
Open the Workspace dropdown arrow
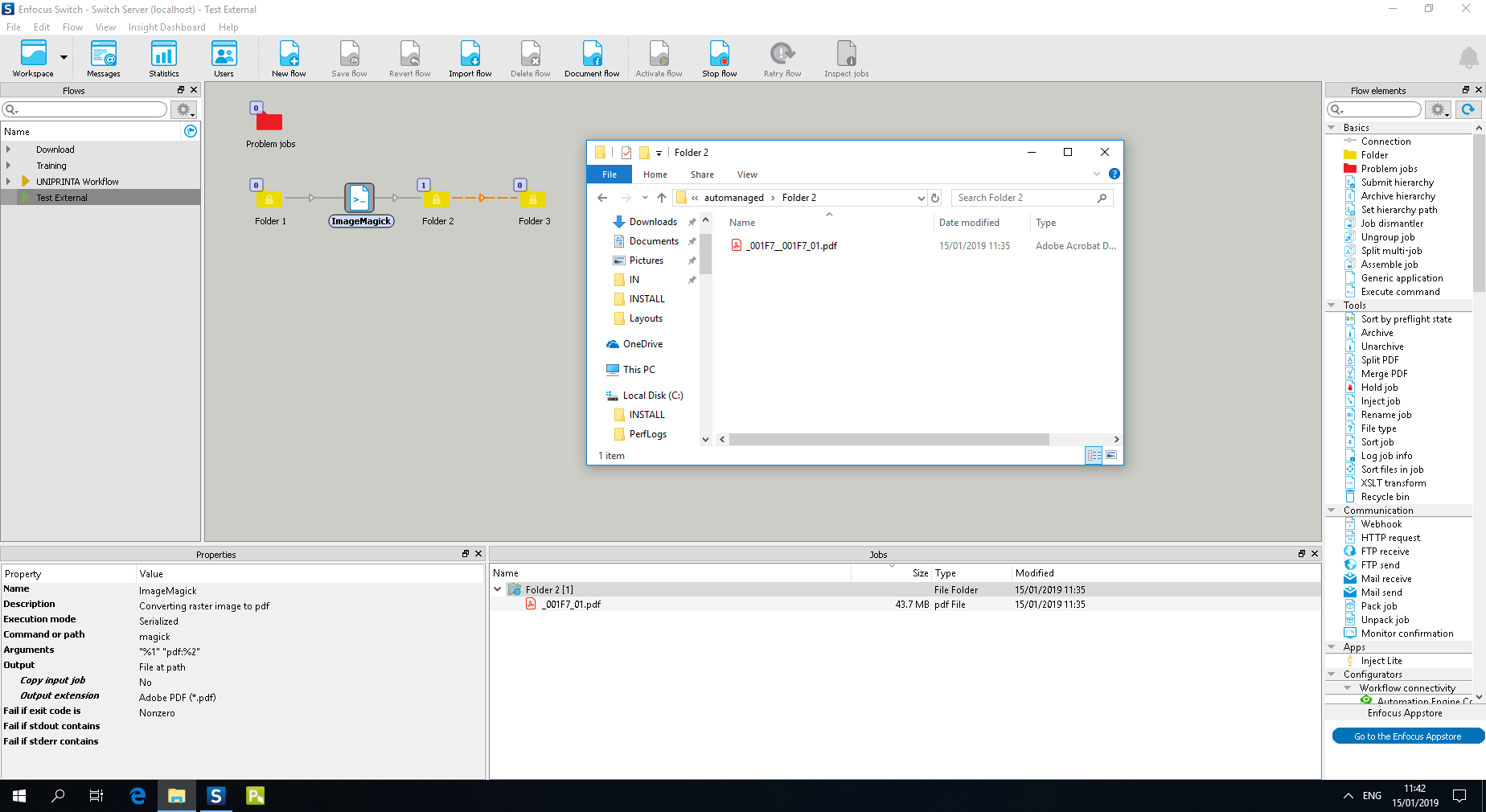click(x=64, y=58)
